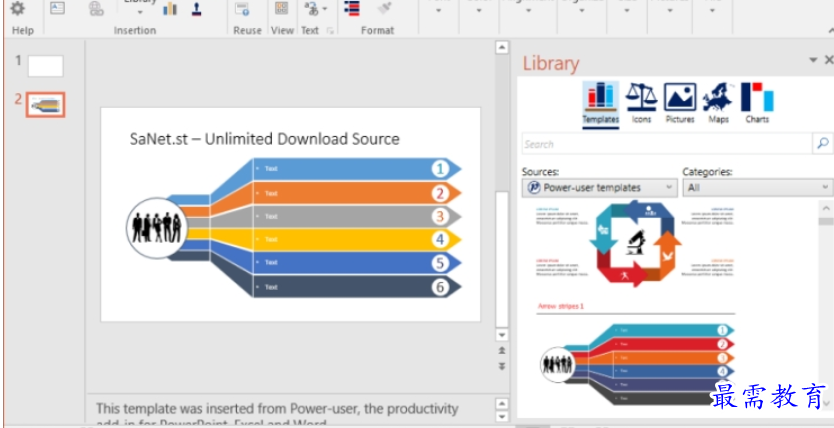Click the circular arrows cycle template

pyautogui.click(x=635, y=244)
